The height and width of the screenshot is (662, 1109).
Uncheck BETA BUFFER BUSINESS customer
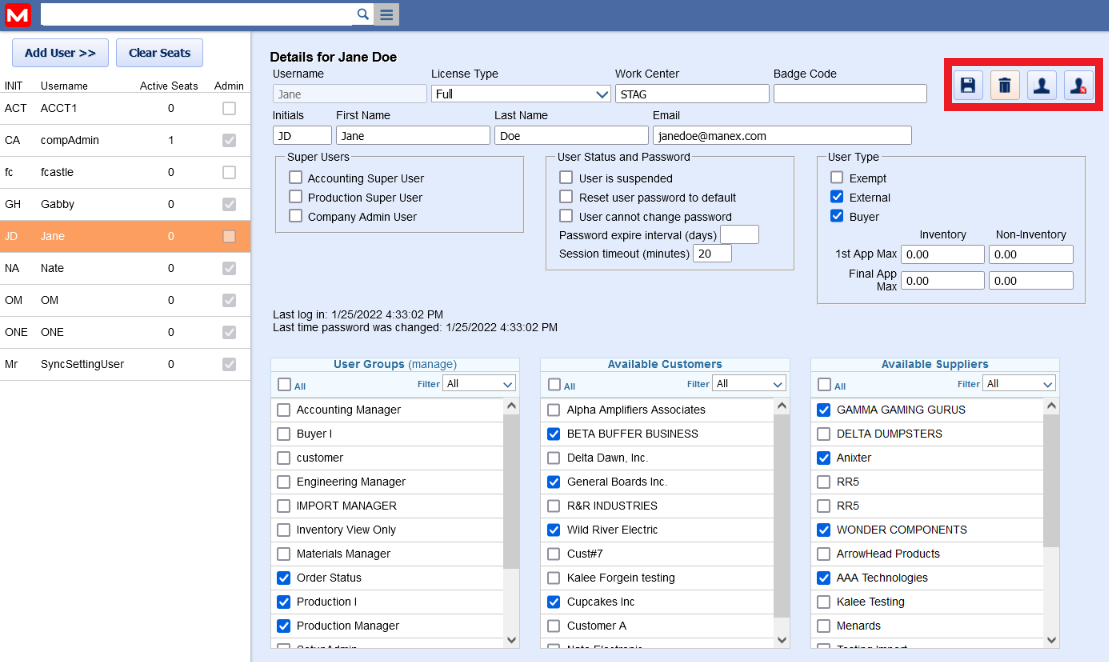click(554, 434)
